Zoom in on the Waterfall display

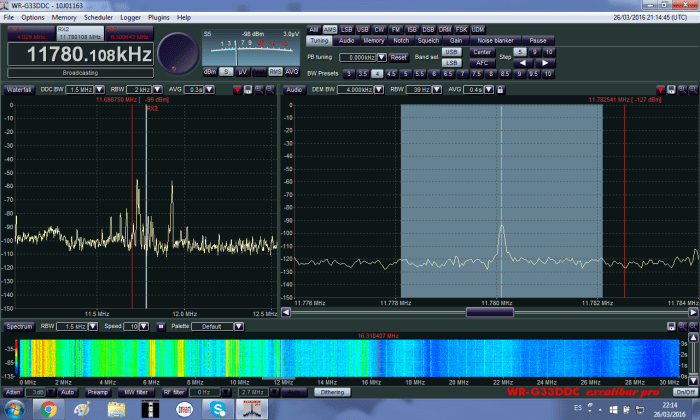point(259,89)
